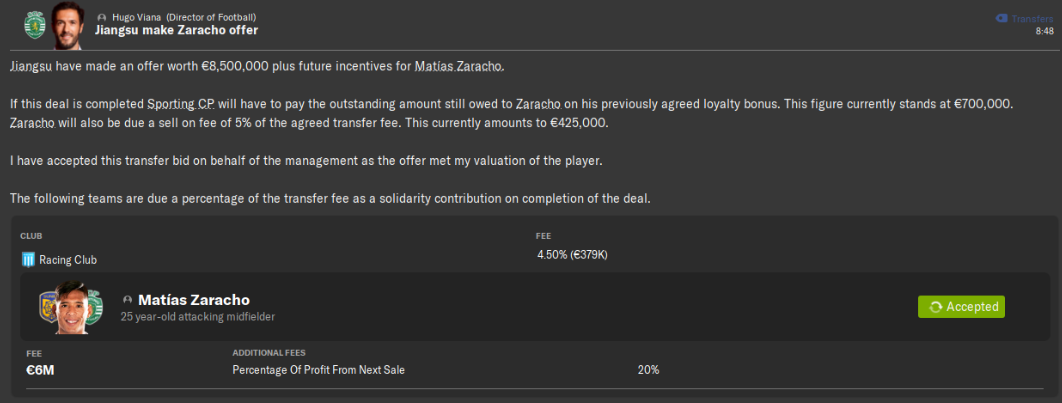Viewport: 1062px width, 403px height.
Task: Select the Percentage Of Profit From Next Sale row
Action: click(318, 370)
